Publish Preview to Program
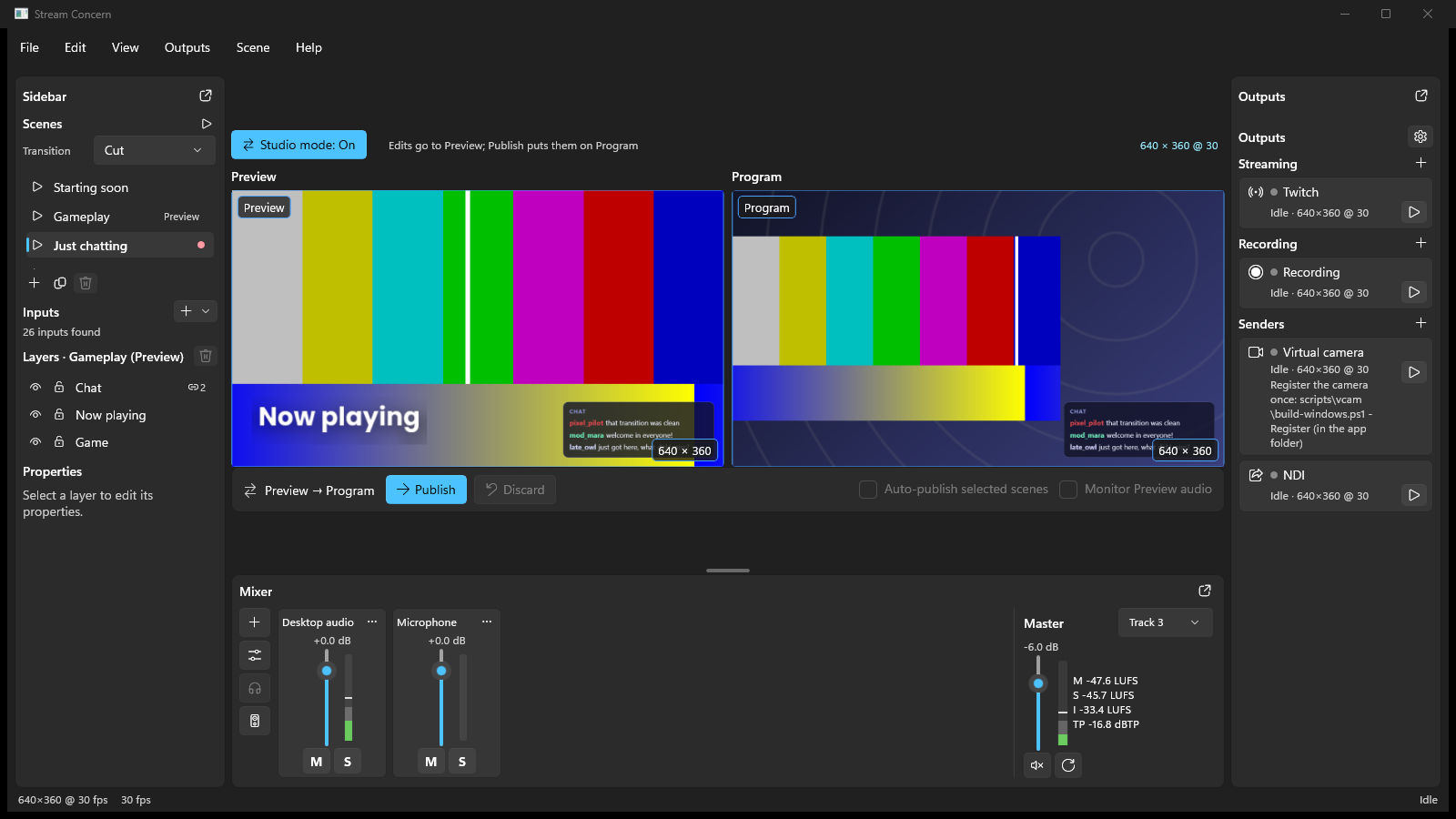 426,490
